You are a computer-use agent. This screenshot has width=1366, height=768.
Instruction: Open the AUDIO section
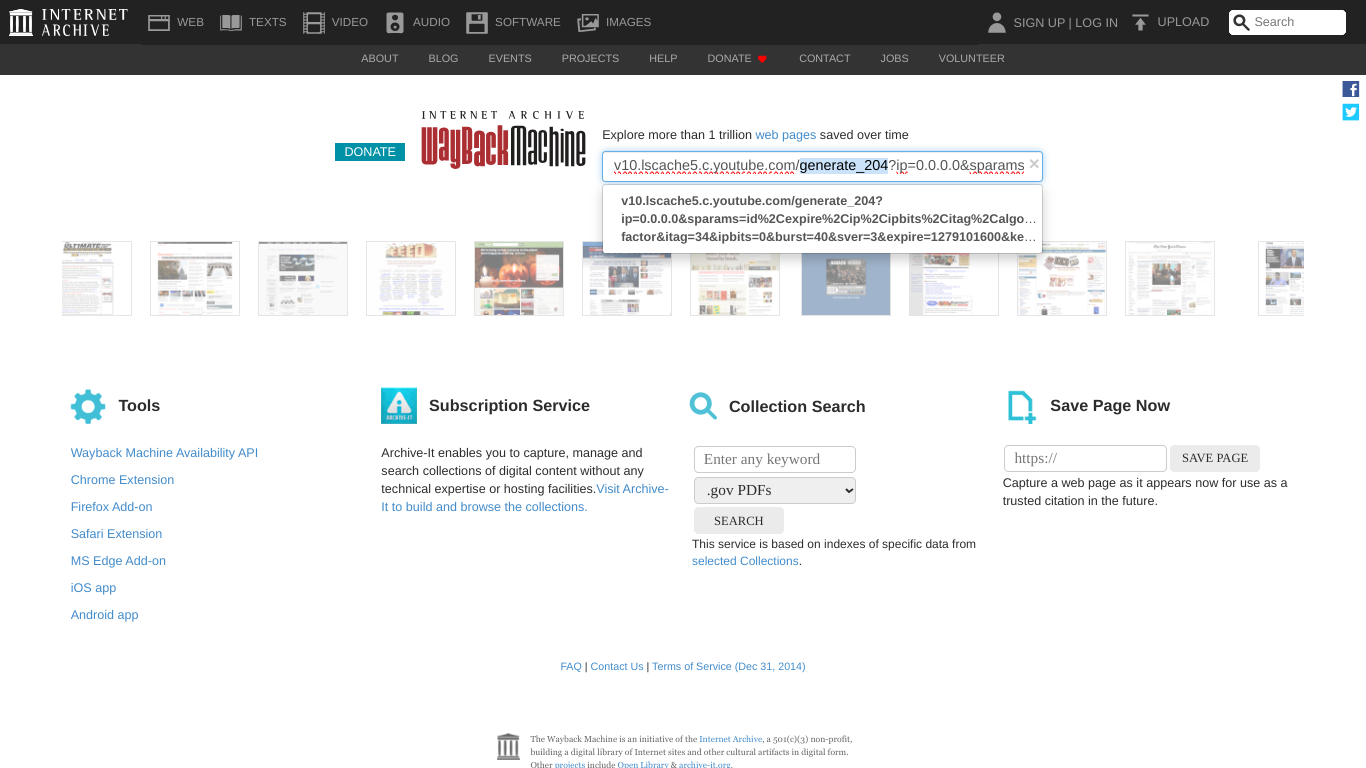point(417,21)
